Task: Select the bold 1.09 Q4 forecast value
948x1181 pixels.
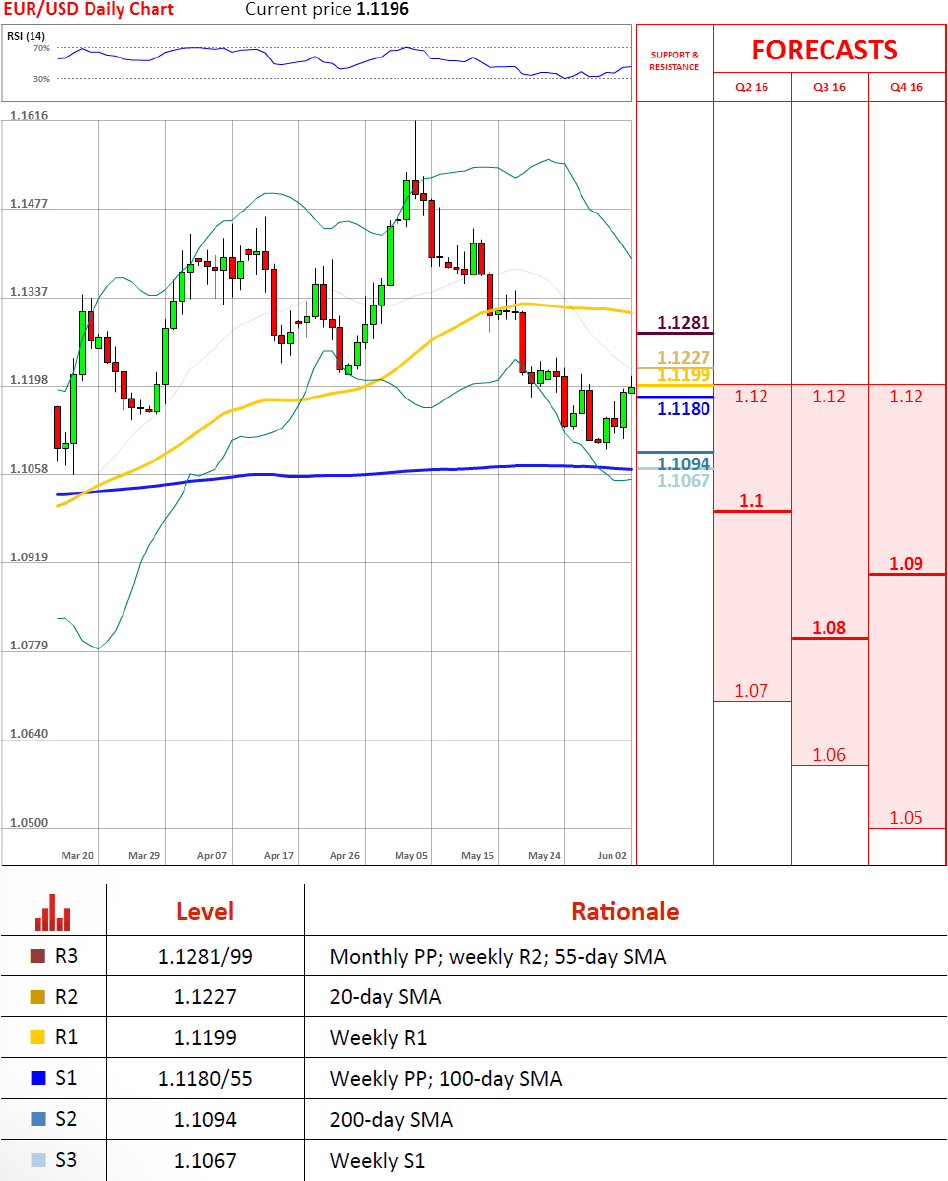Action: pyautogui.click(x=906, y=564)
